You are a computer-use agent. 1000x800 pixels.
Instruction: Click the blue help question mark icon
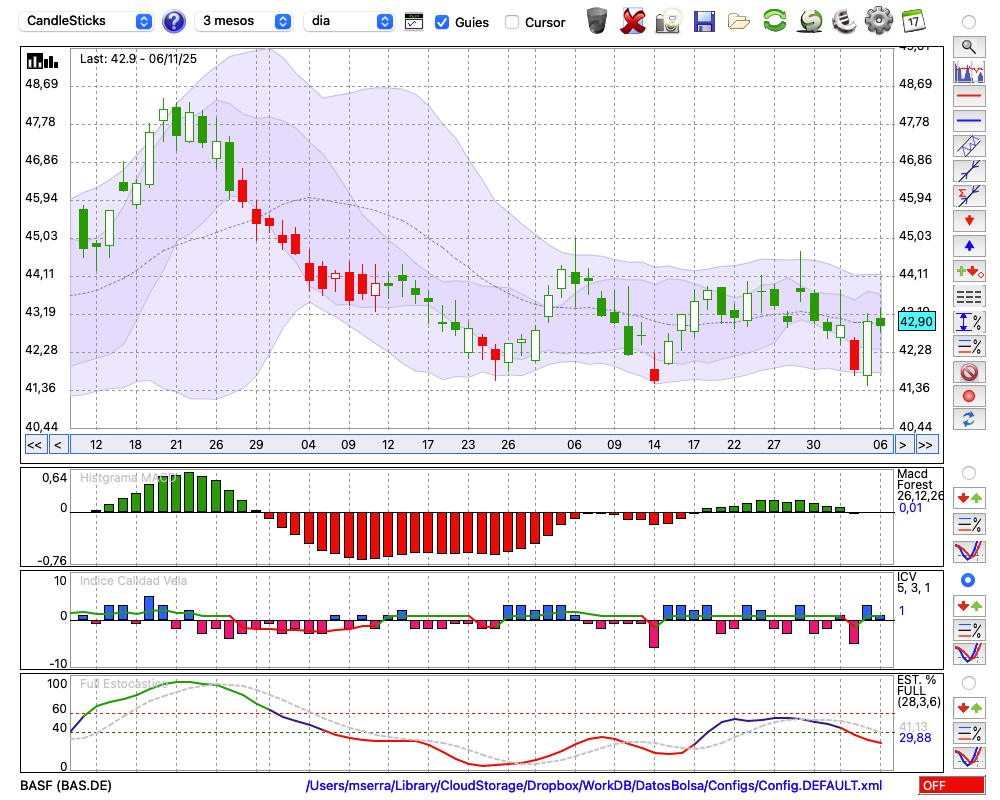(x=174, y=21)
